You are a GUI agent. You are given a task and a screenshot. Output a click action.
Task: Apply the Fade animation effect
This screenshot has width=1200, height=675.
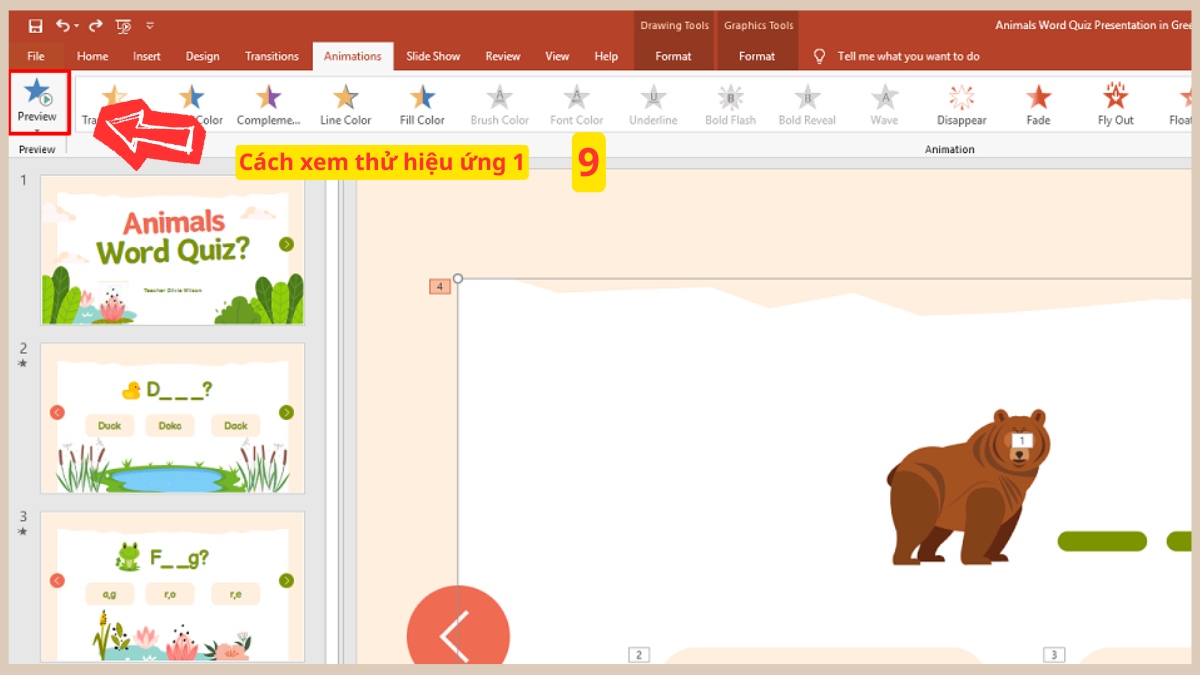tap(1037, 103)
